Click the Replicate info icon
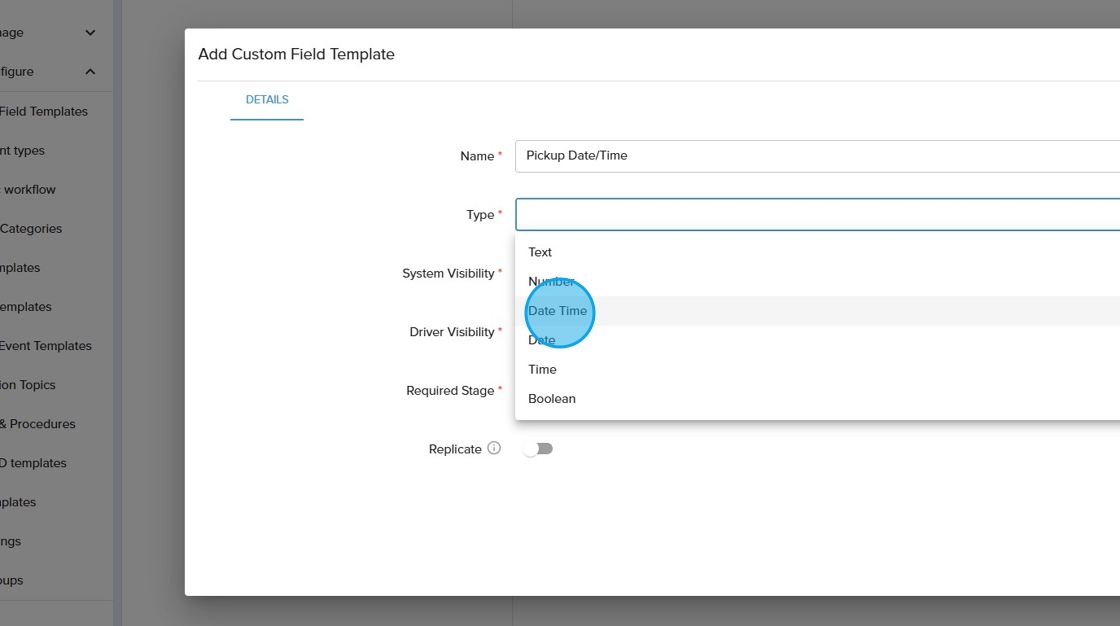The width and height of the screenshot is (1120, 626). click(494, 449)
